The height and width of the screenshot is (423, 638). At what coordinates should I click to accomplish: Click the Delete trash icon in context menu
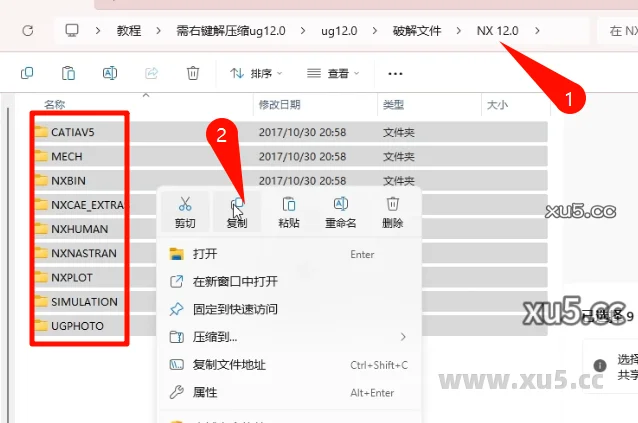point(392,204)
